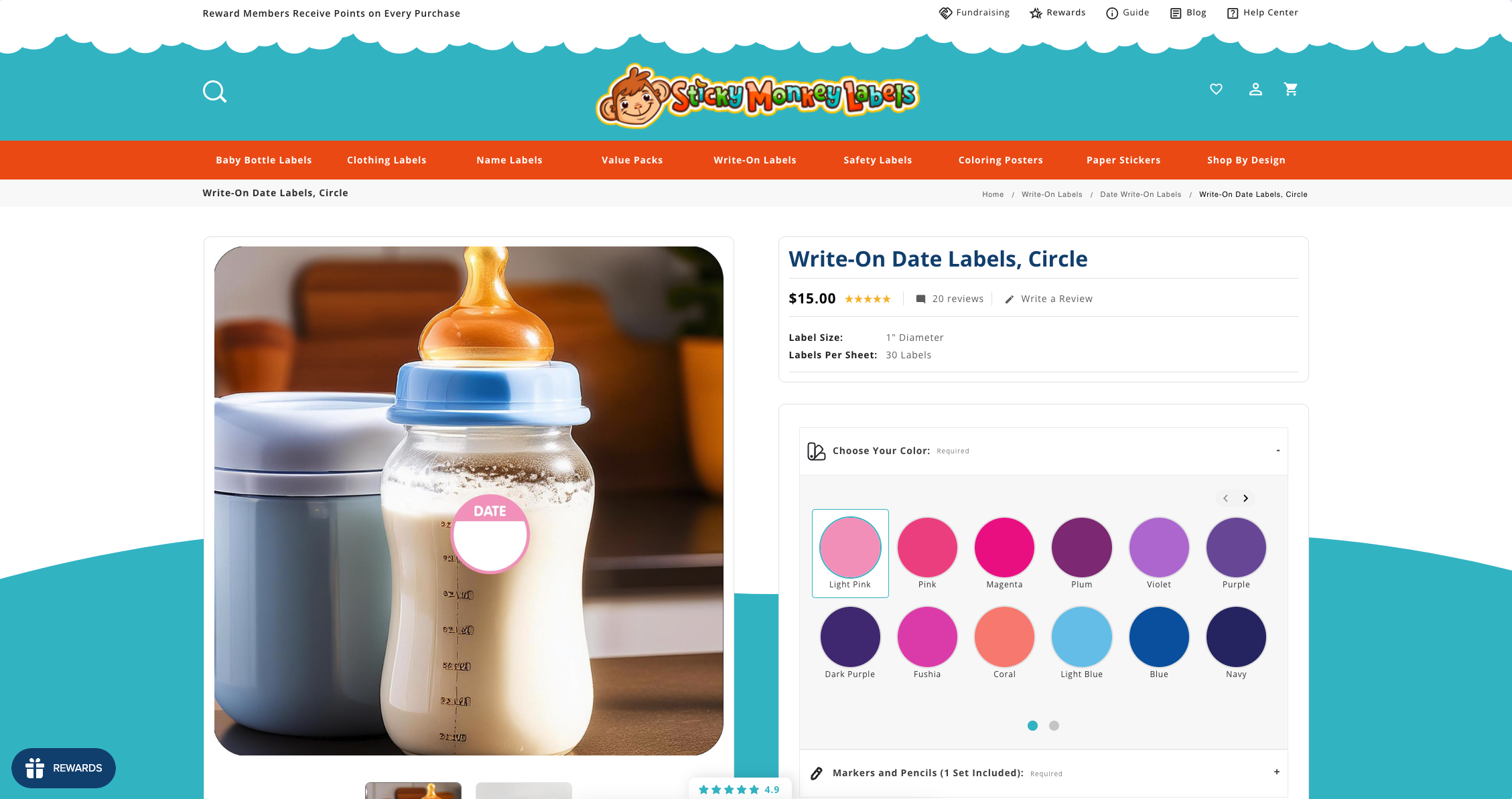The image size is (1512, 799).
Task: Show next colors with the right chevron
Action: pos(1245,498)
